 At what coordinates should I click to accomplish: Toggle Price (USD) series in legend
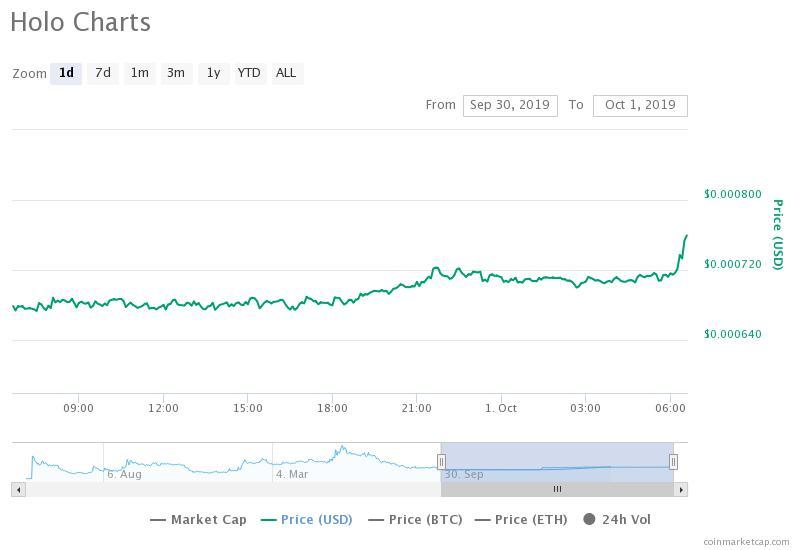click(306, 519)
